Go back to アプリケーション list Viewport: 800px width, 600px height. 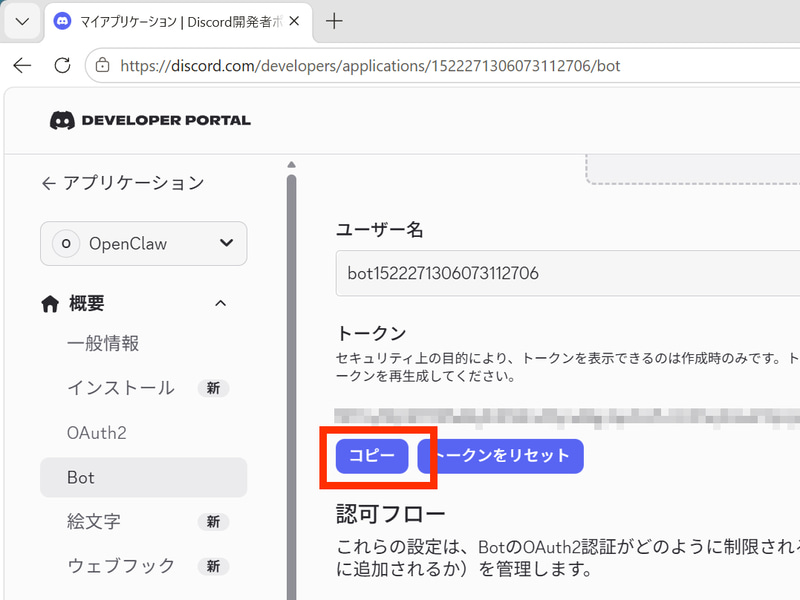coord(123,183)
